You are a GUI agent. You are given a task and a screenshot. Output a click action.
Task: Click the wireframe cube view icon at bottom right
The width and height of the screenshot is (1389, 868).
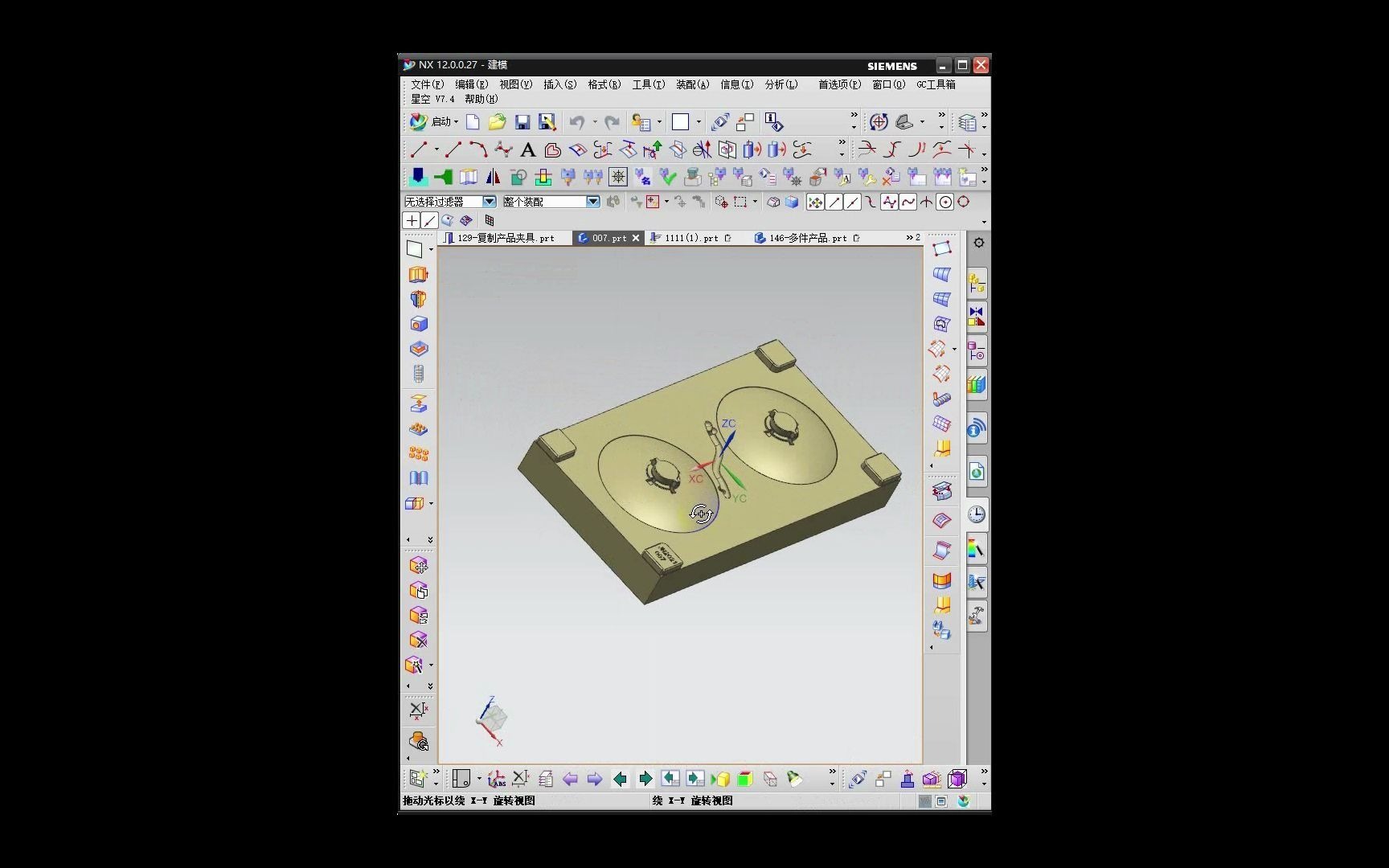click(x=957, y=779)
